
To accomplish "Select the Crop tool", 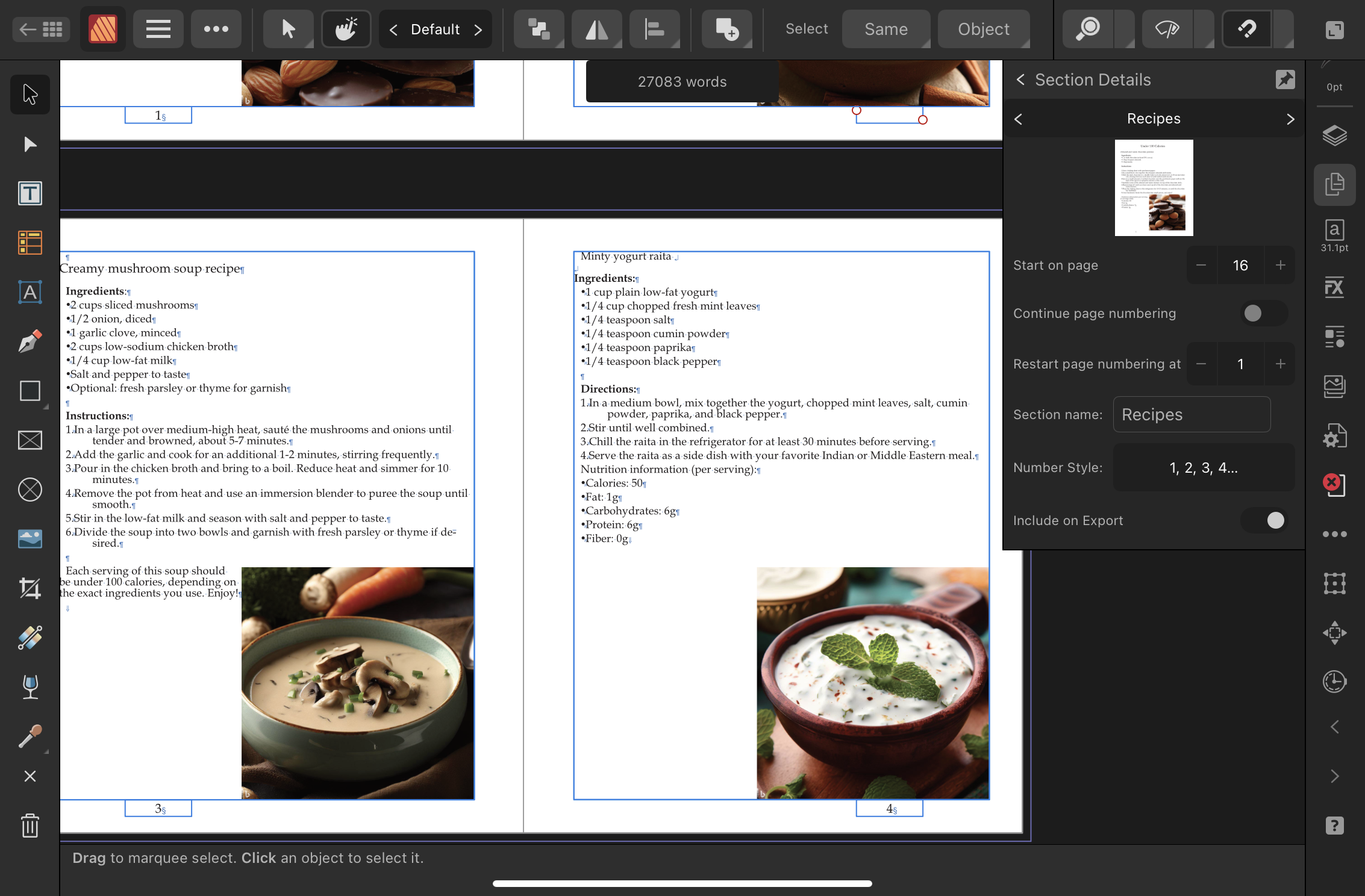I will point(30,588).
